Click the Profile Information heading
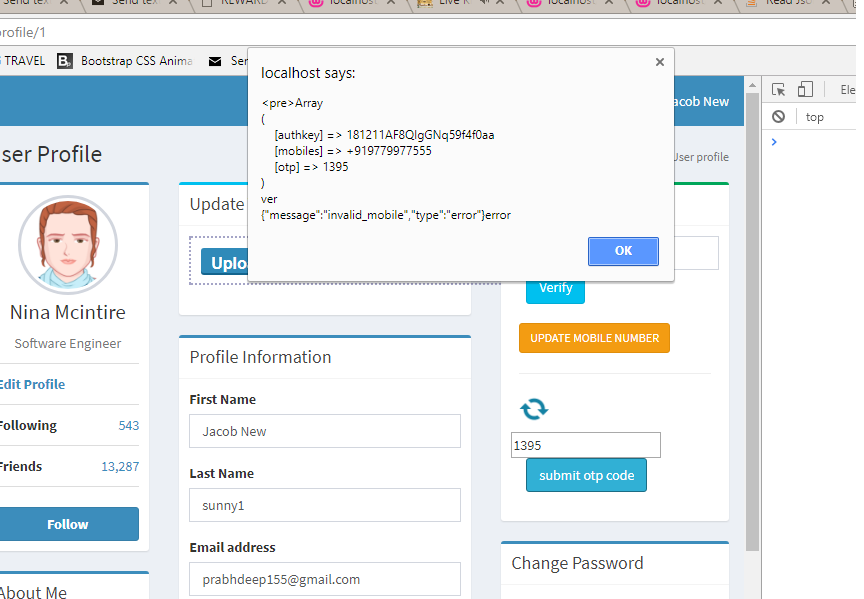 [x=260, y=357]
